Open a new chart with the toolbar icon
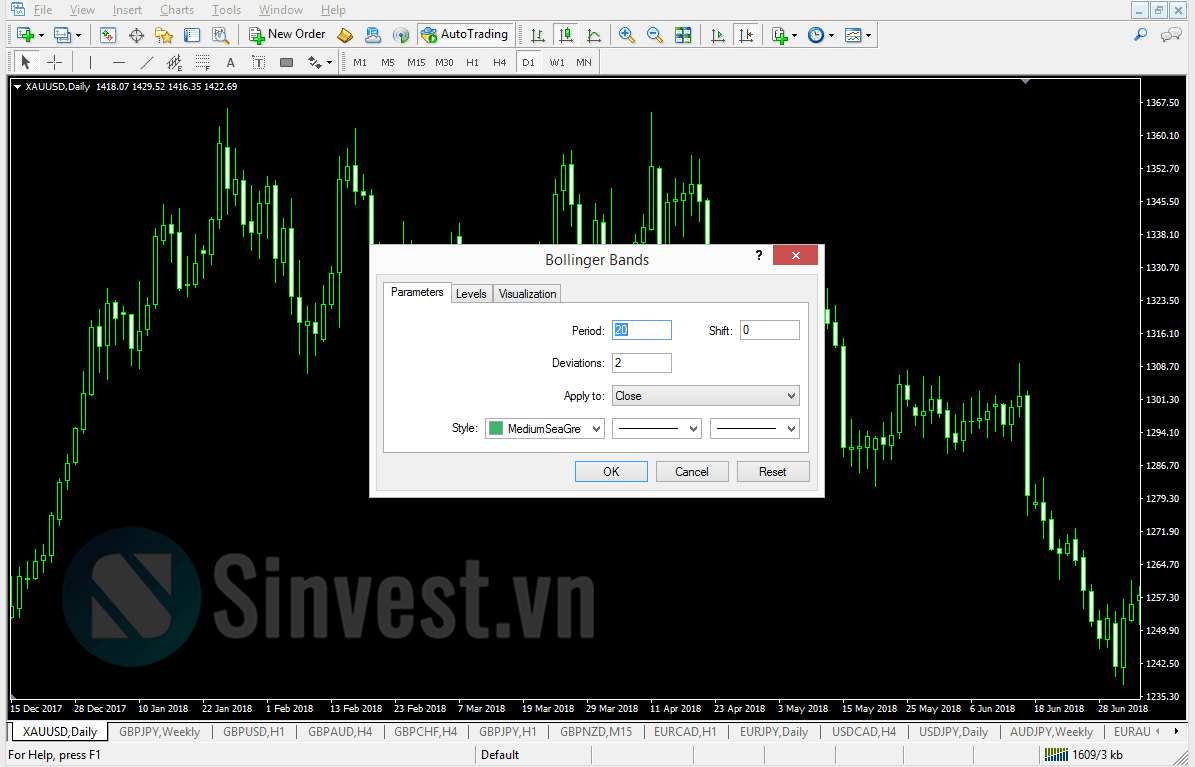Viewport: 1195px width, 767px height. 25,35
